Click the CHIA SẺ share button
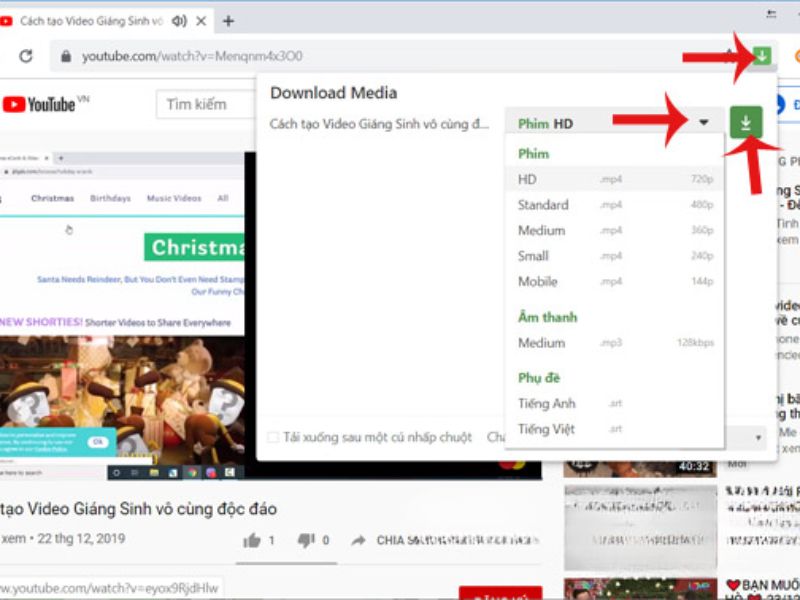This screenshot has height=600, width=800. click(445, 540)
